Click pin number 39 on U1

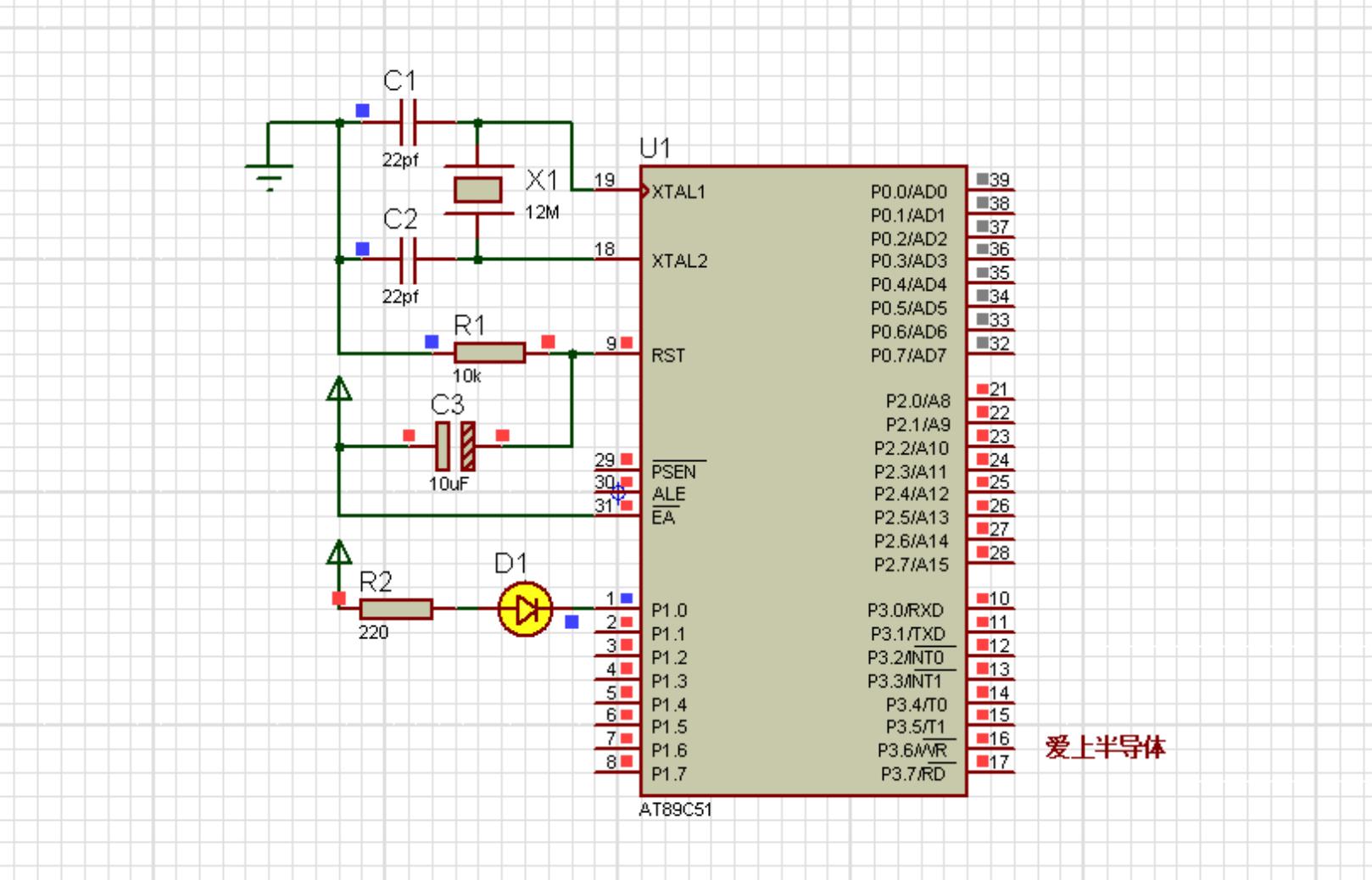pyautogui.click(x=1000, y=180)
